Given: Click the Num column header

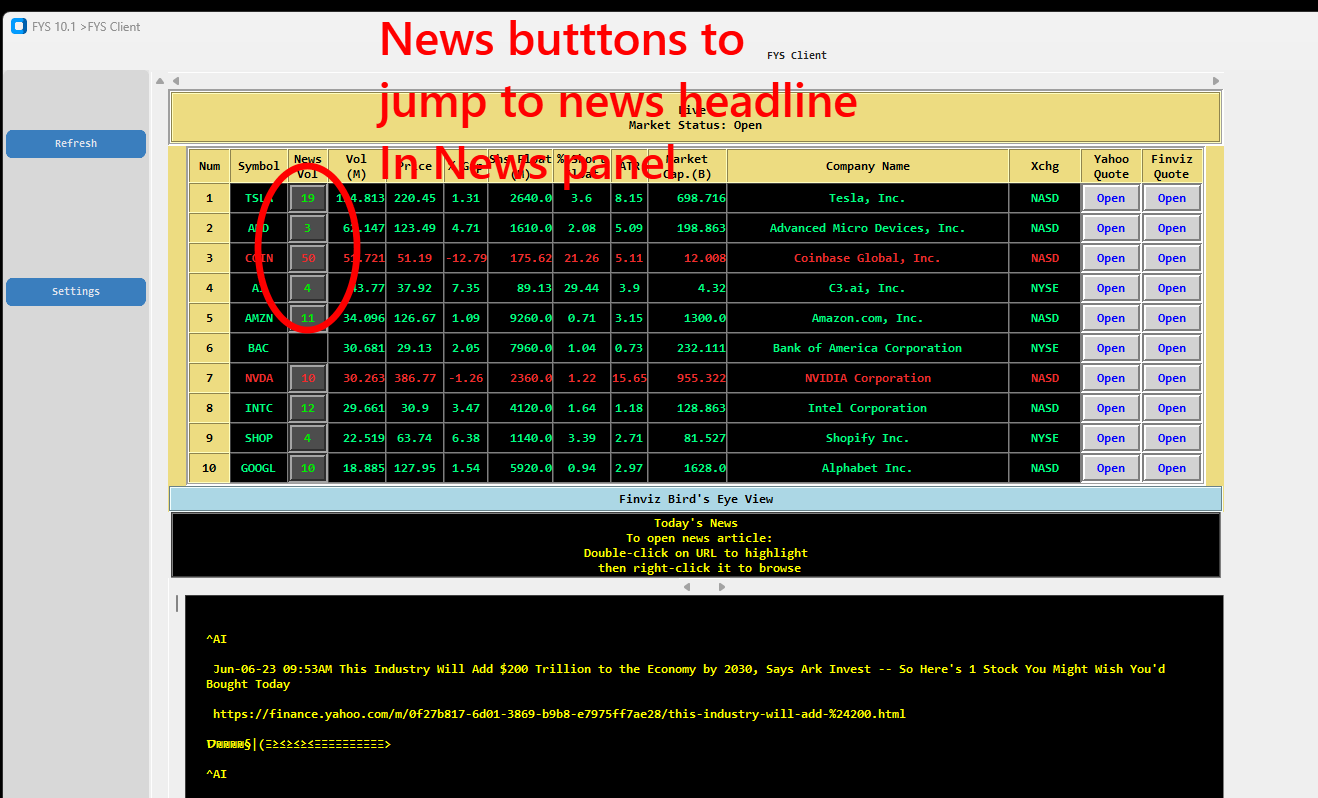Looking at the screenshot, I should click(209, 166).
